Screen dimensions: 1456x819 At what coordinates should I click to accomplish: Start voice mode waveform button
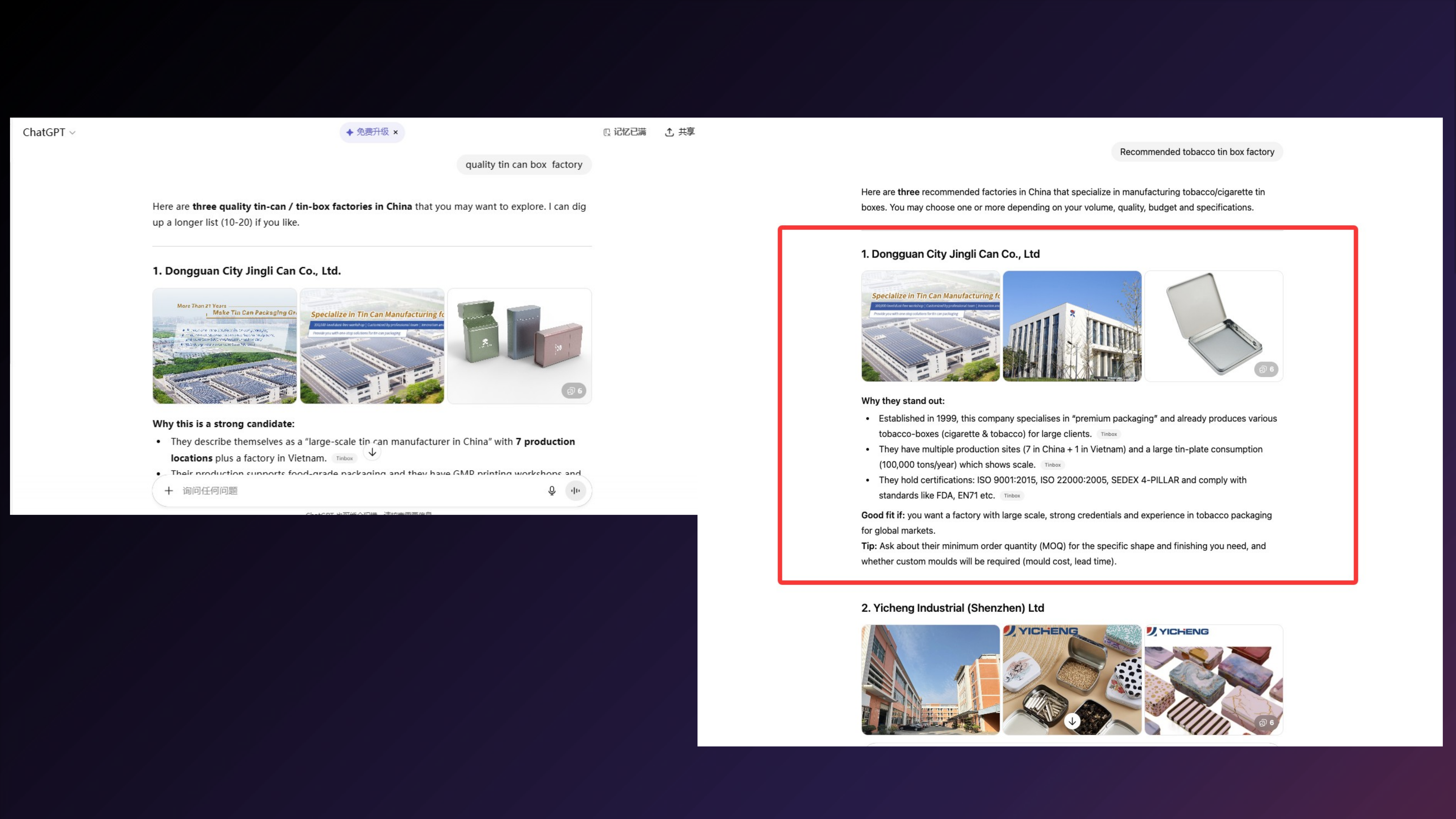pos(575,491)
